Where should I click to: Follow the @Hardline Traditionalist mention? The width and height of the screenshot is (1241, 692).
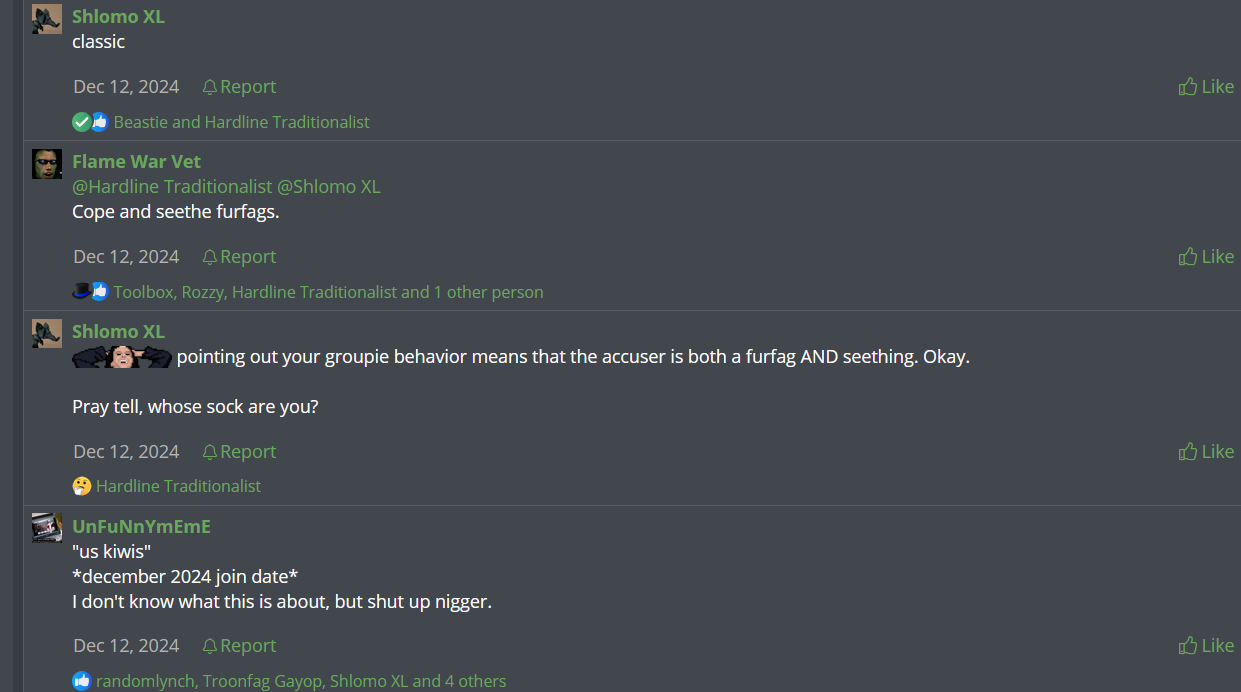click(172, 187)
